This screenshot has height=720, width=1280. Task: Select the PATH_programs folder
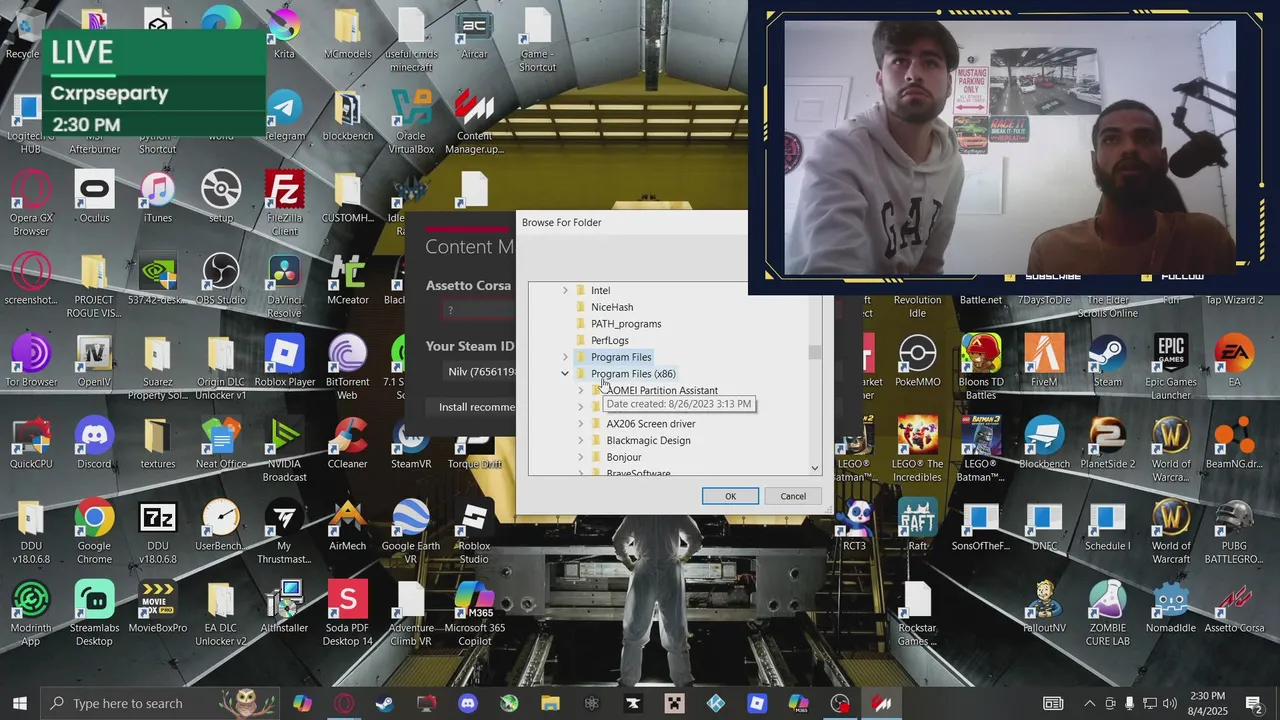[625, 324]
